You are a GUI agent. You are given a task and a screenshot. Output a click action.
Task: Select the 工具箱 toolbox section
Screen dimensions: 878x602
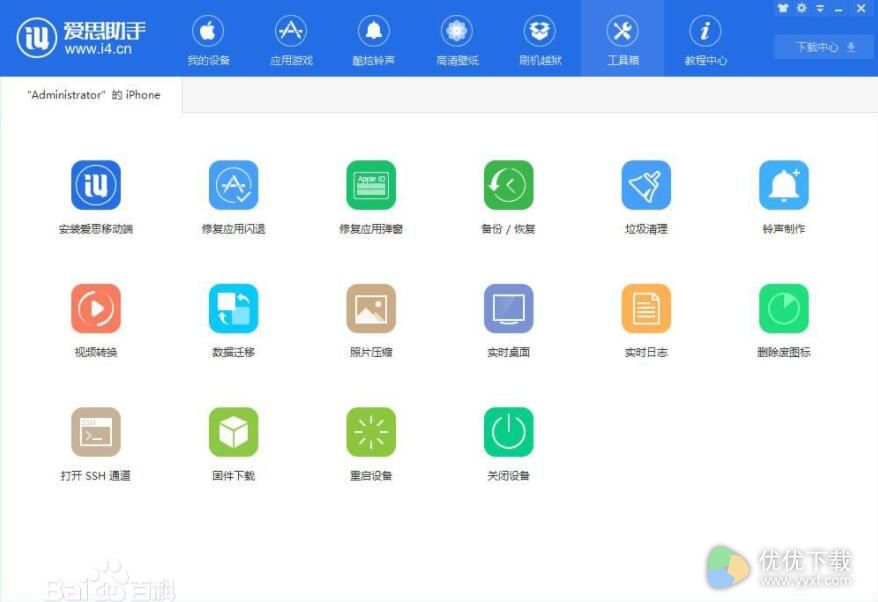pyautogui.click(x=623, y=39)
